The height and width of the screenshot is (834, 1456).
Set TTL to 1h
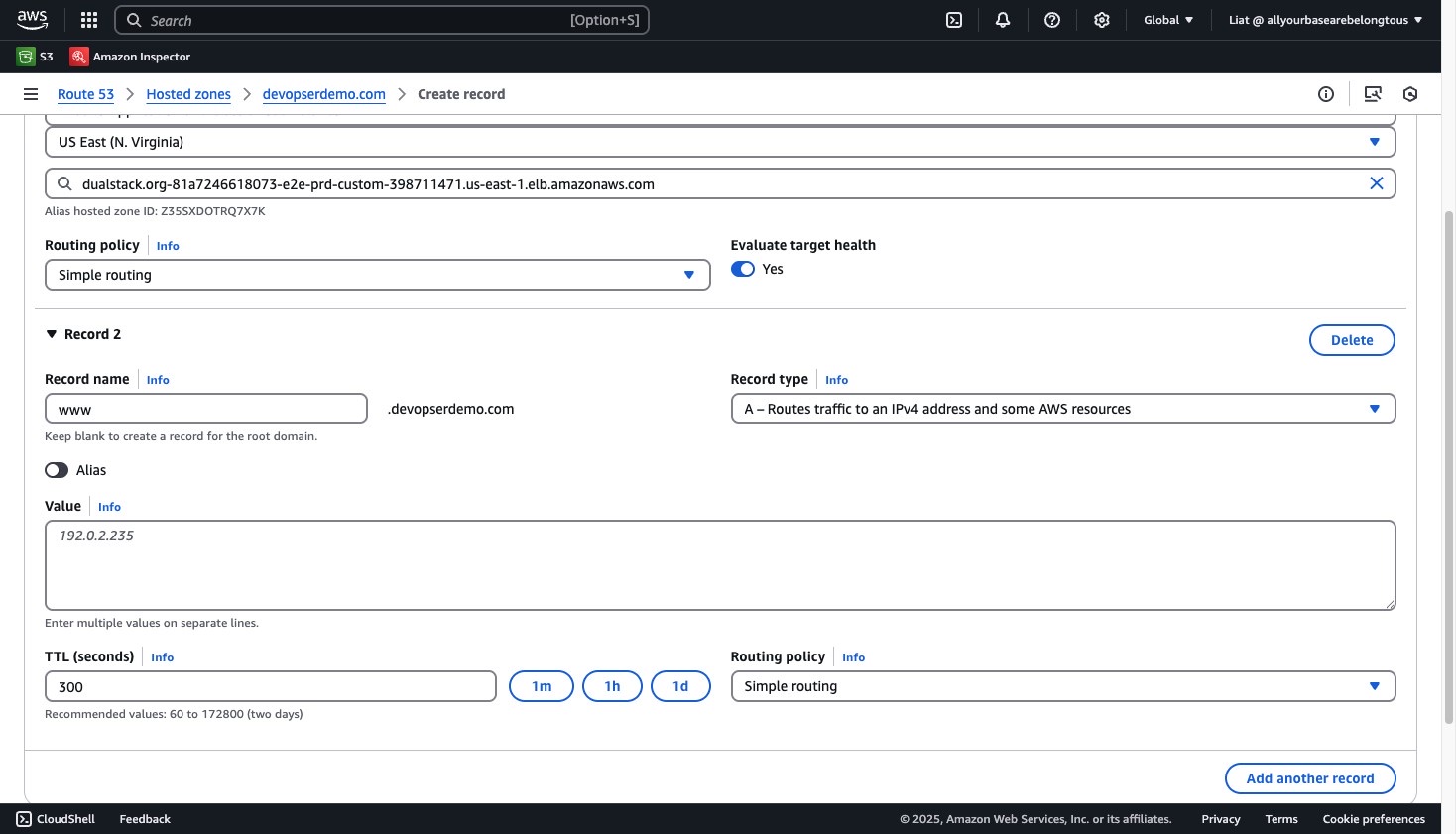point(612,686)
